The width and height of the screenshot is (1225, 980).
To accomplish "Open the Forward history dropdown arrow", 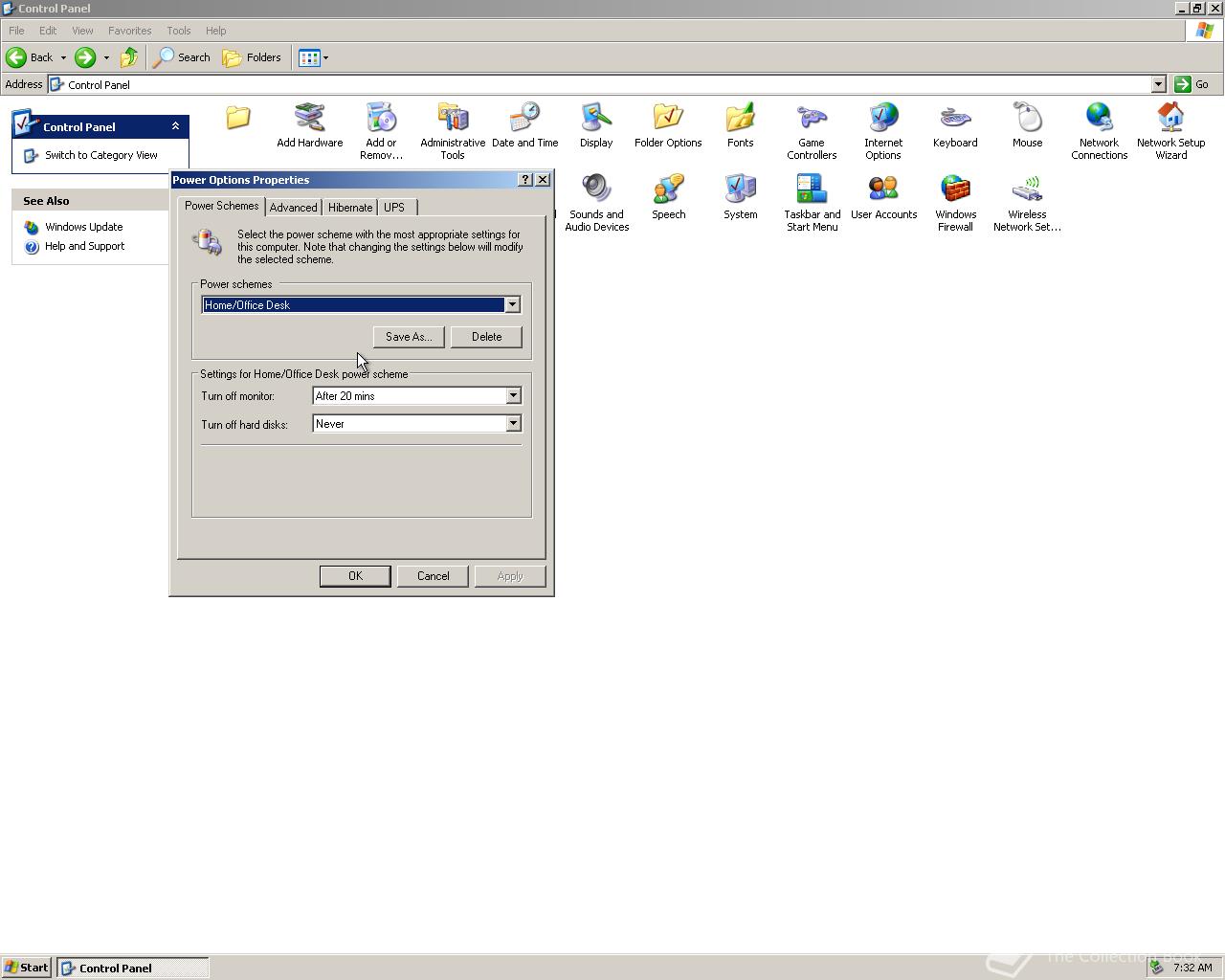I will pos(105,57).
